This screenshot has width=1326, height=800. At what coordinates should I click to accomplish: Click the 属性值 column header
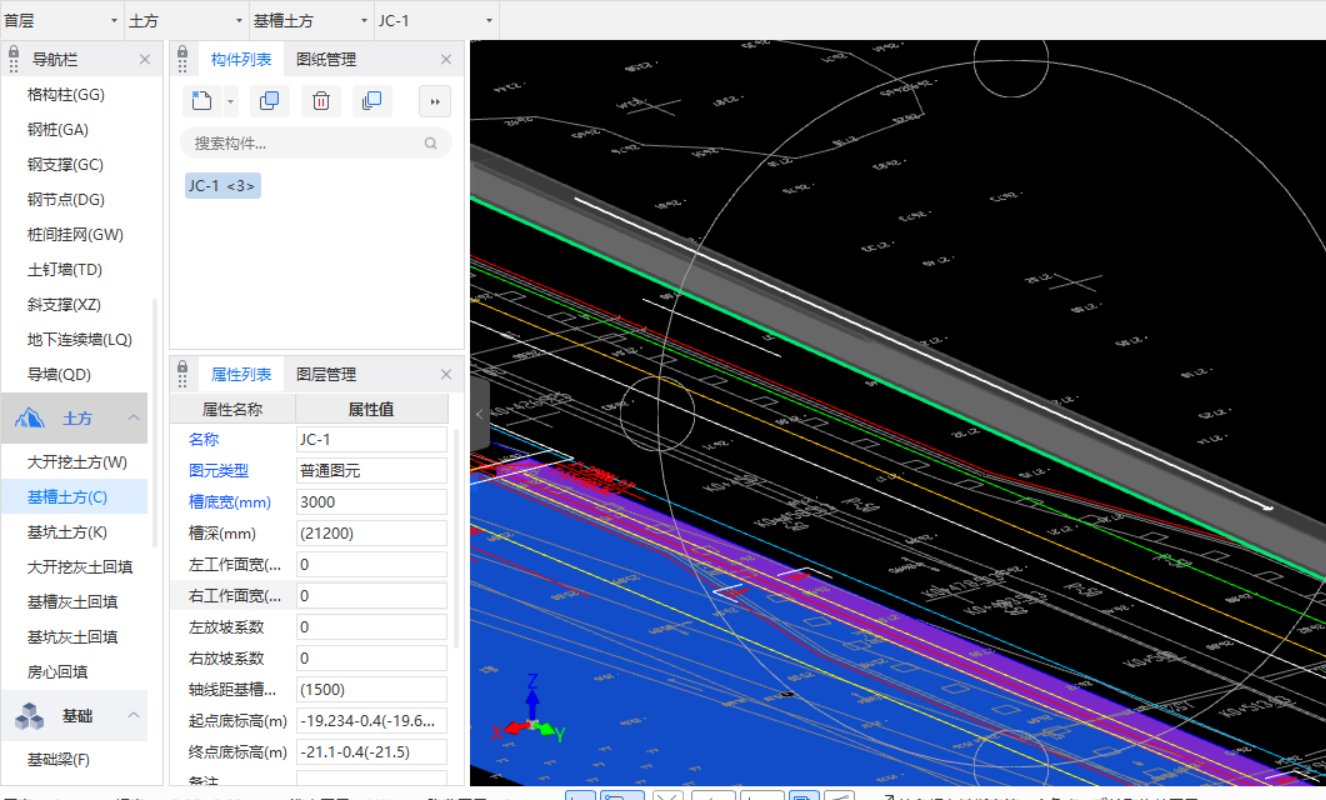tap(371, 409)
